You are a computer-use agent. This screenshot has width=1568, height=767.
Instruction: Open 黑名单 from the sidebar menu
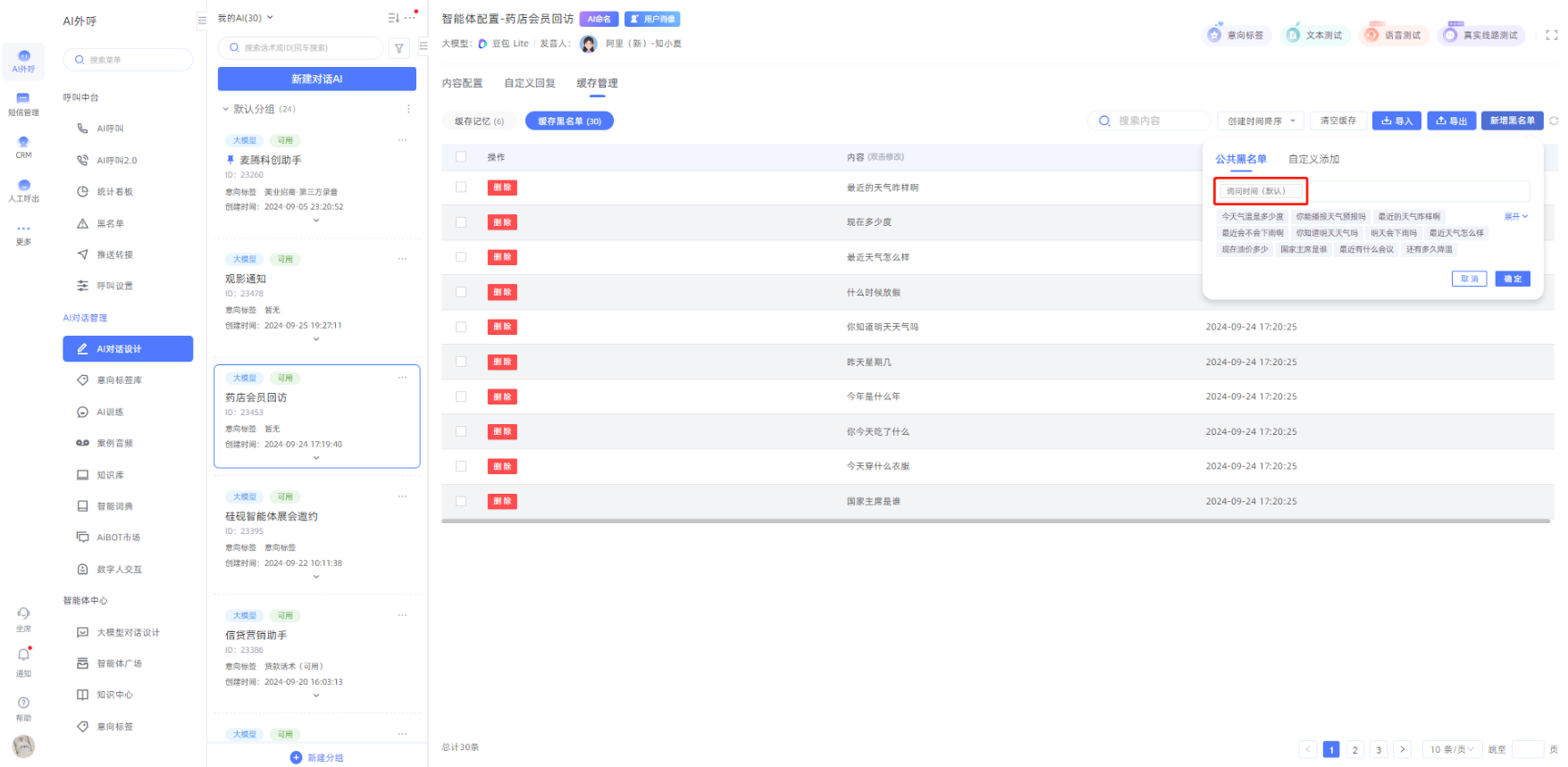(110, 223)
